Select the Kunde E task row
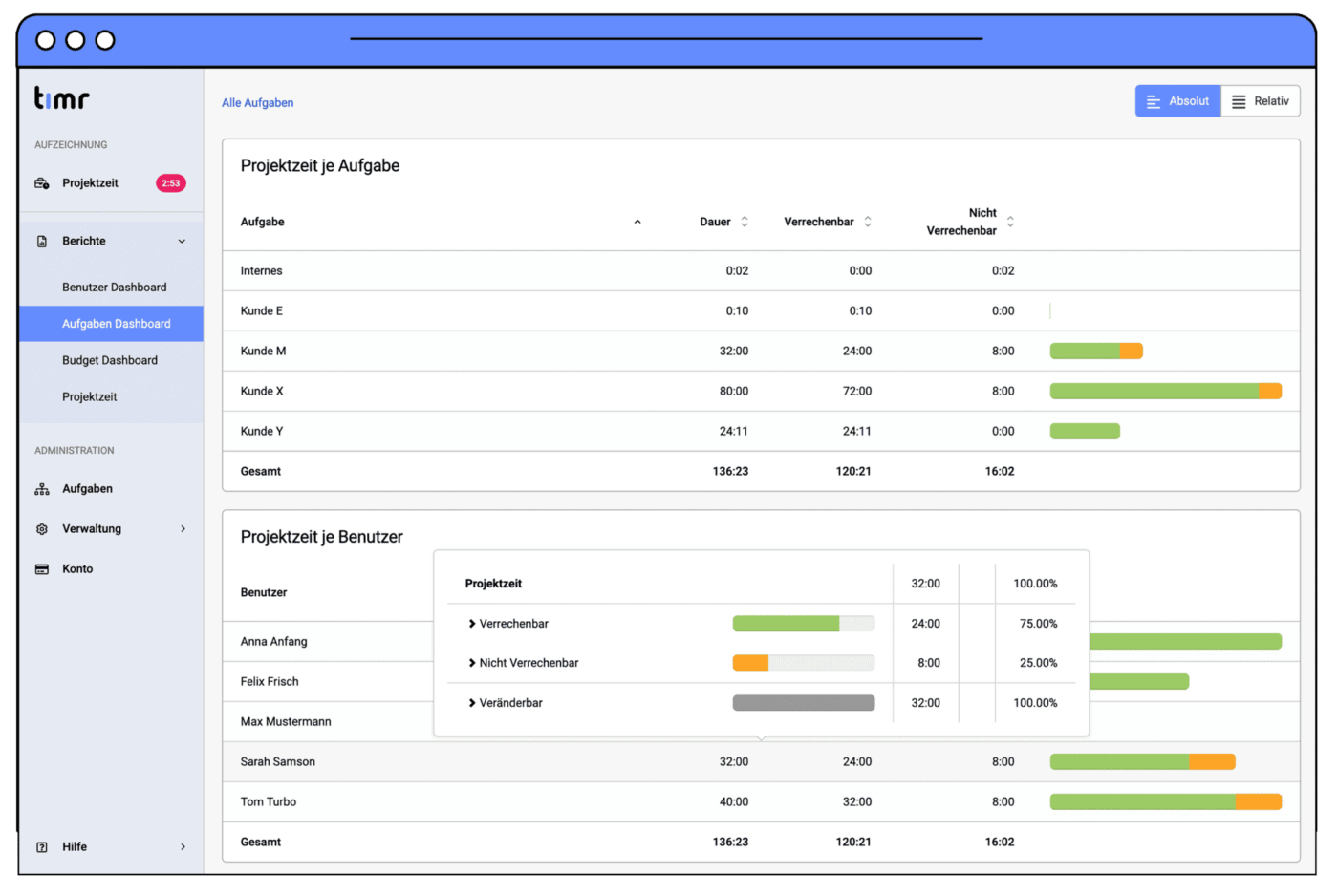Screen dimensions: 1338x896 pyautogui.click(x=761, y=311)
